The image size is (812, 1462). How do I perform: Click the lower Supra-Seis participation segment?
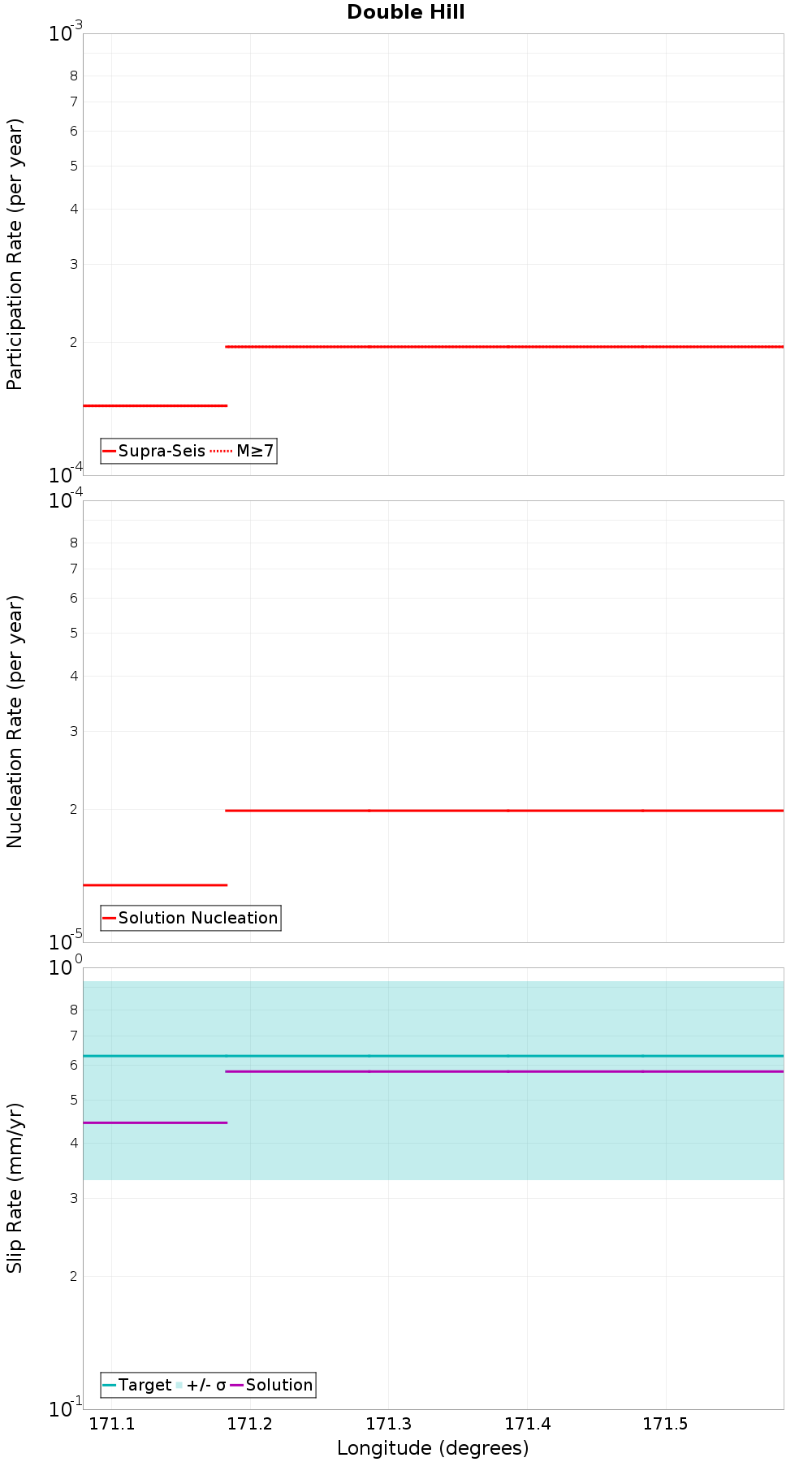155,405
